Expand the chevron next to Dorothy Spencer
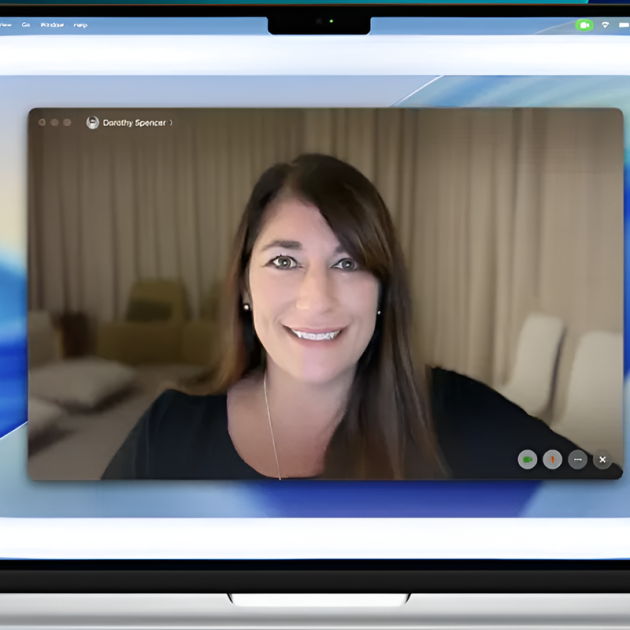Screen dimensions: 630x630 coord(171,122)
